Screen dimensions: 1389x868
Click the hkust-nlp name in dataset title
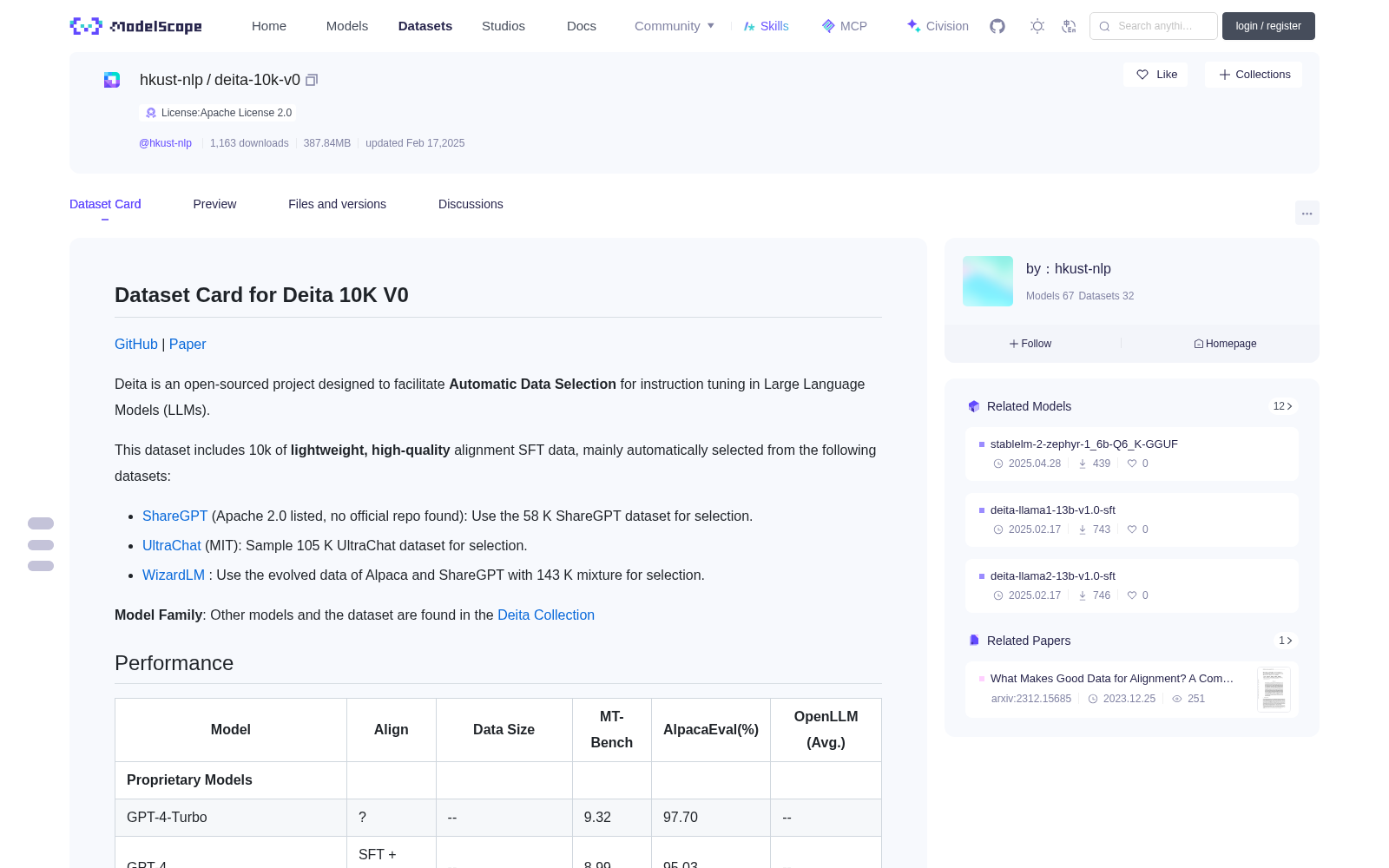(x=171, y=80)
